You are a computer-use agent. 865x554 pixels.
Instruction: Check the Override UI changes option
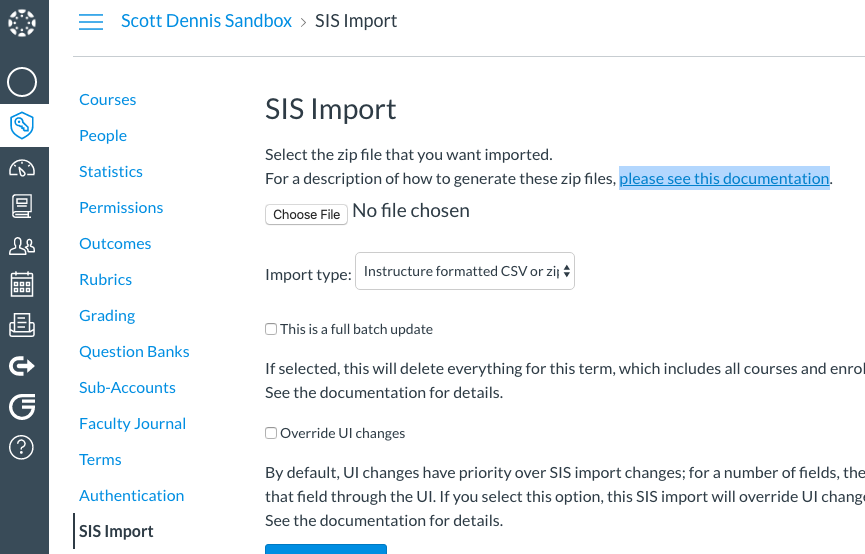(271, 433)
